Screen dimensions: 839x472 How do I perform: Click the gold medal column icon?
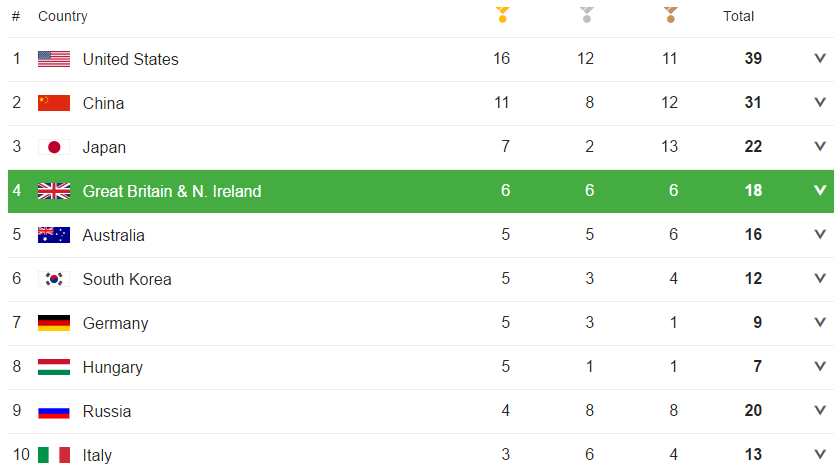502,14
